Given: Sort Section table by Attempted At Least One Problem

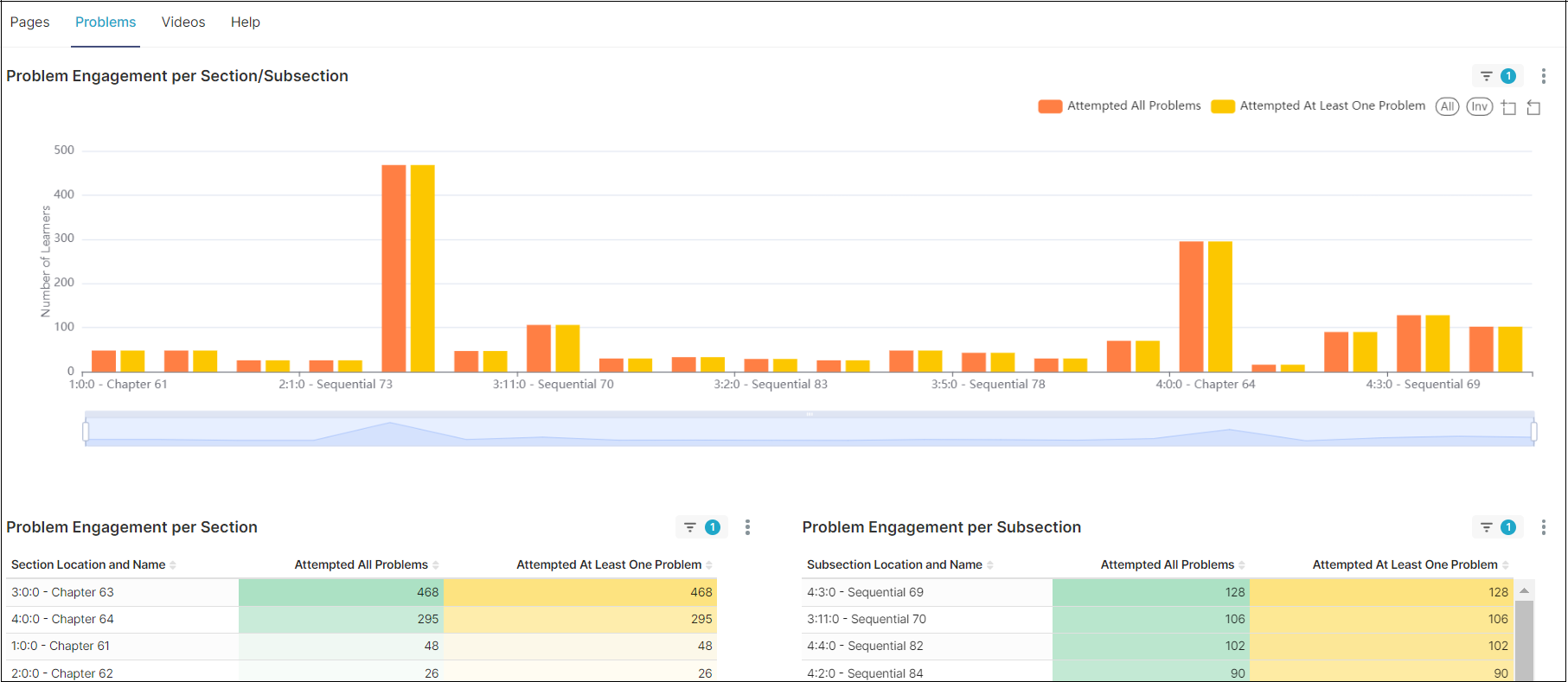Looking at the screenshot, I should (609, 564).
